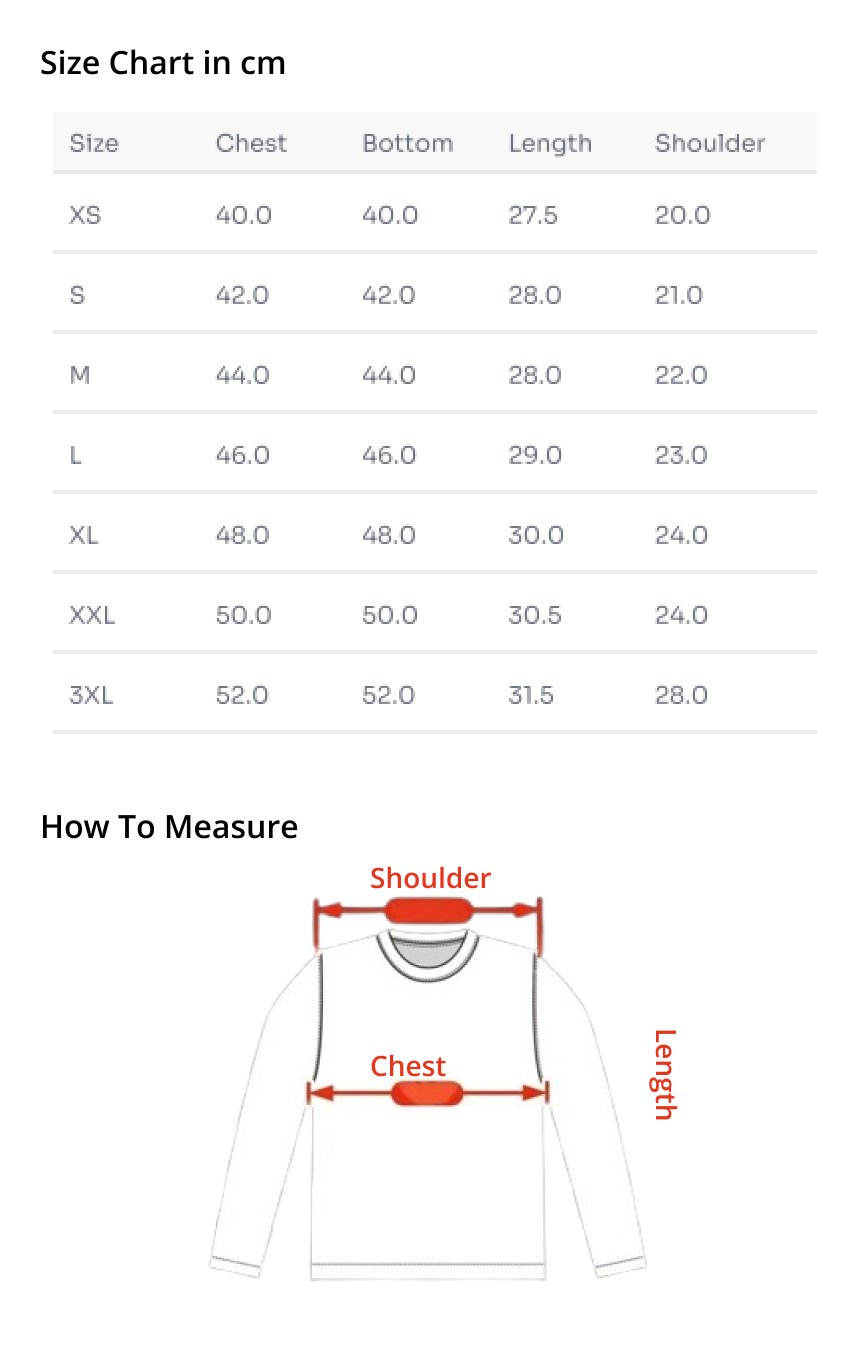Click the XS size row label
Screen dimensions: 862x1362
coord(85,215)
